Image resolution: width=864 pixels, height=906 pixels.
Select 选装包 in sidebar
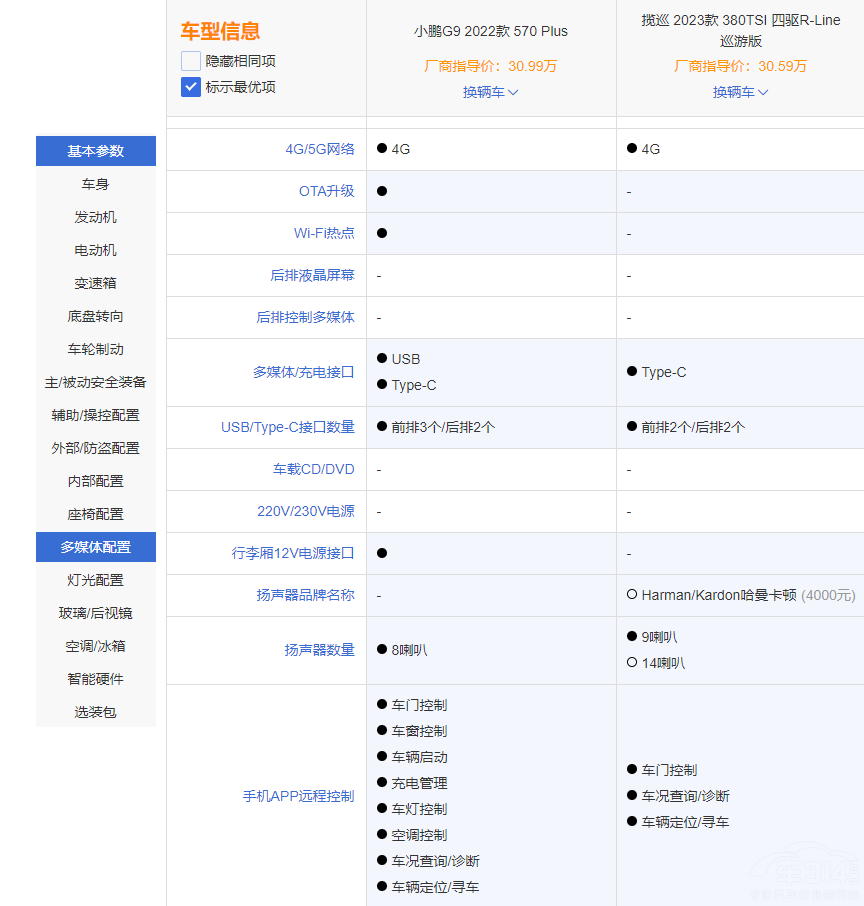coord(96,712)
